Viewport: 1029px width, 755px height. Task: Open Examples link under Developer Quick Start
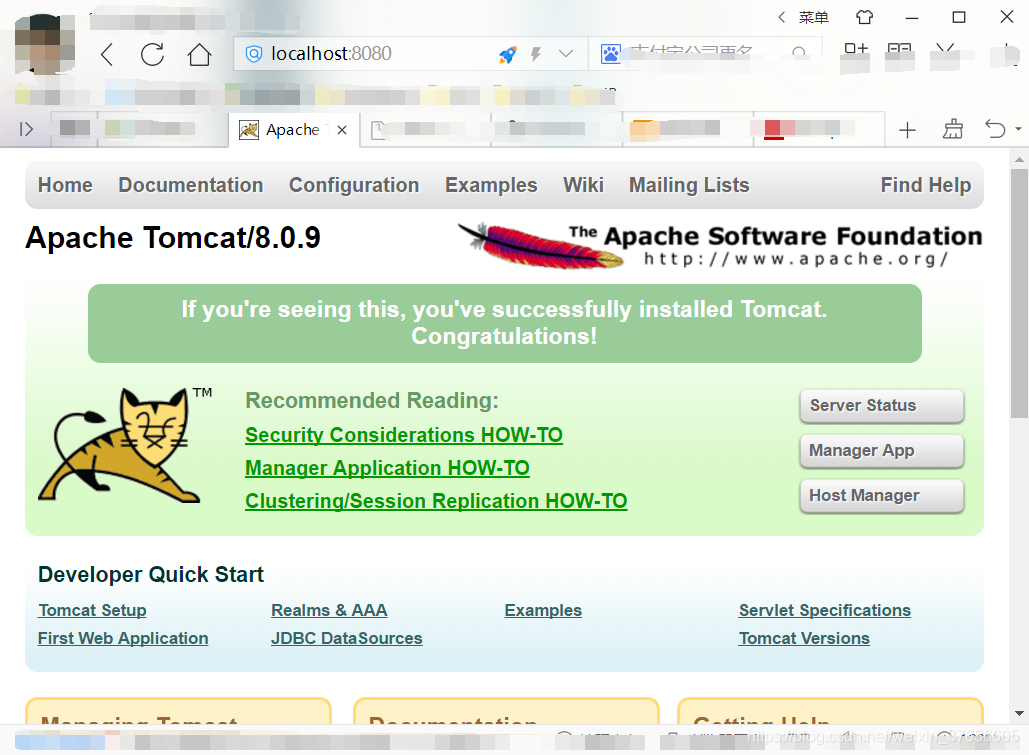point(543,610)
